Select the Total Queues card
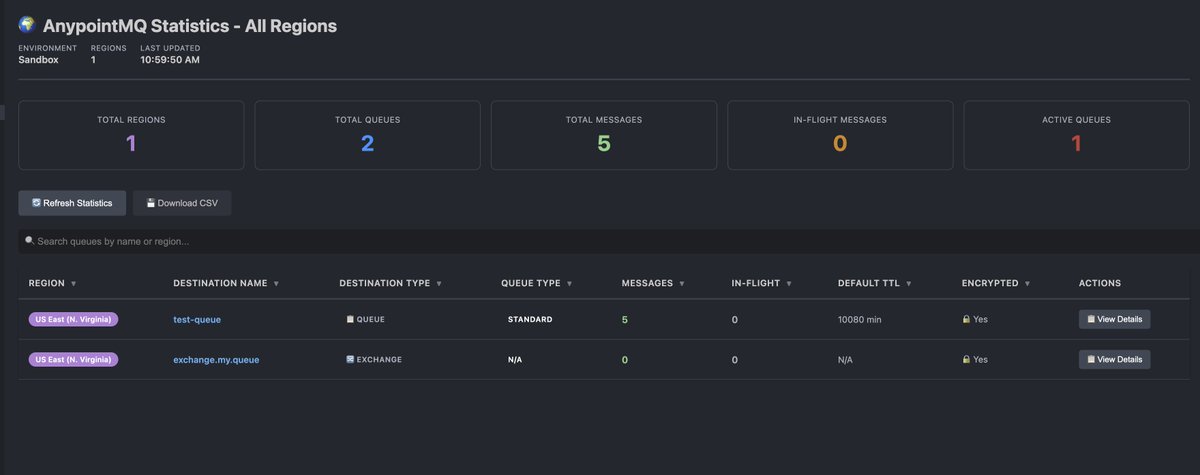1200x475 pixels. coord(367,135)
